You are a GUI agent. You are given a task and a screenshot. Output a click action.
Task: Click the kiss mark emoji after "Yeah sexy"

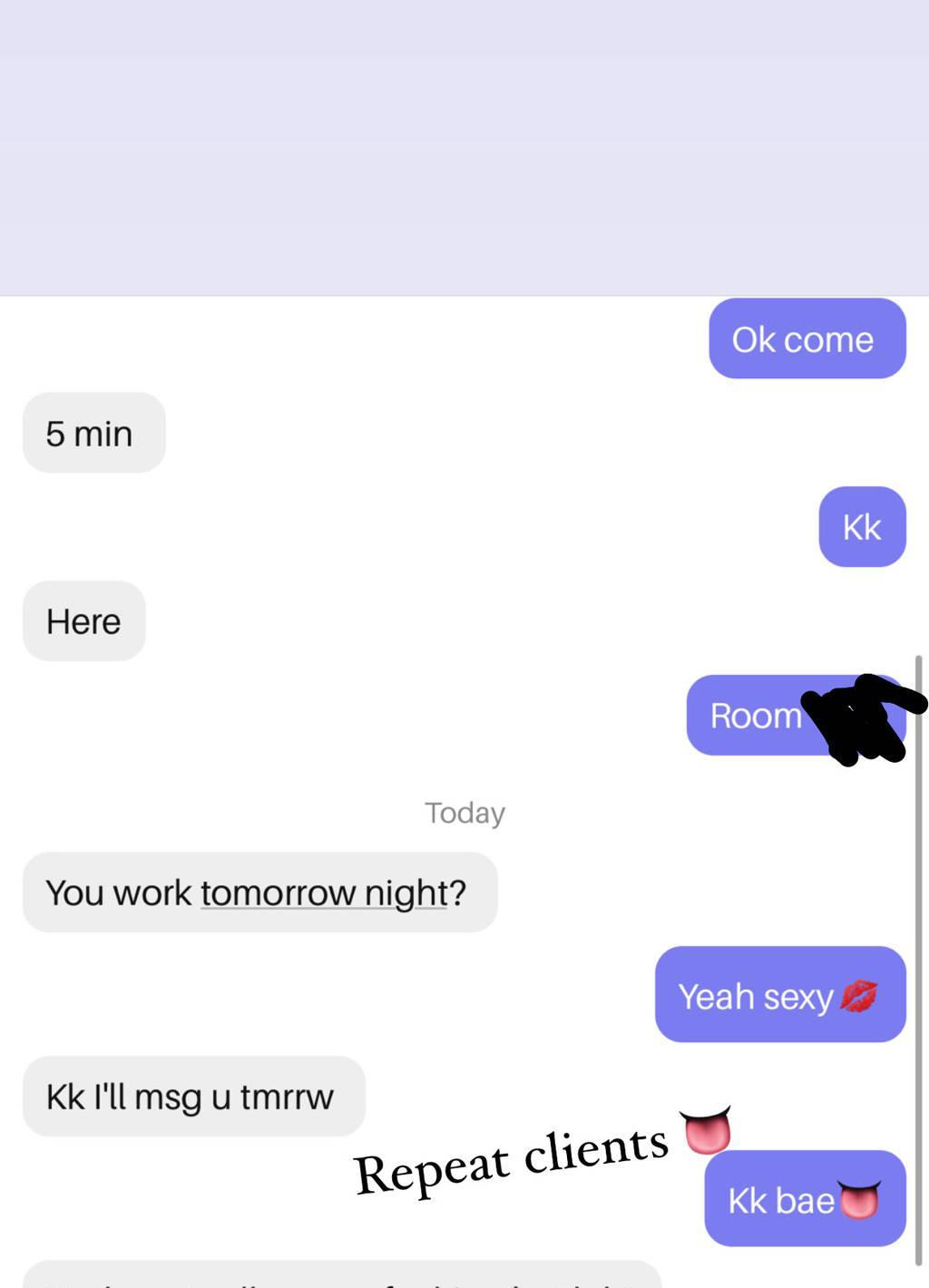point(858,996)
